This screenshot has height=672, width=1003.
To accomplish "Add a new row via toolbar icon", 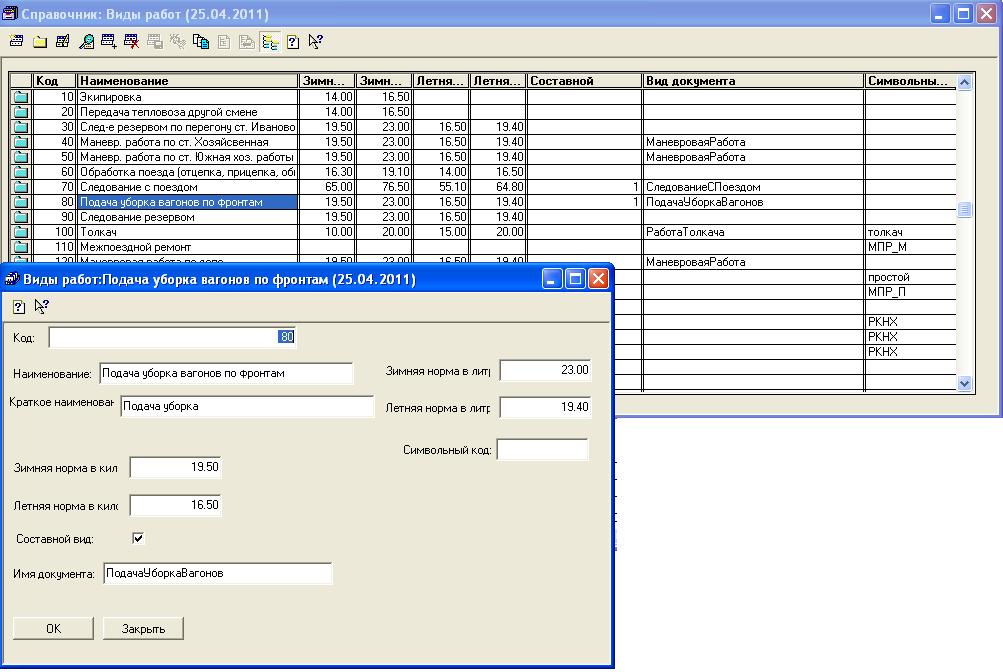I will coord(17,42).
